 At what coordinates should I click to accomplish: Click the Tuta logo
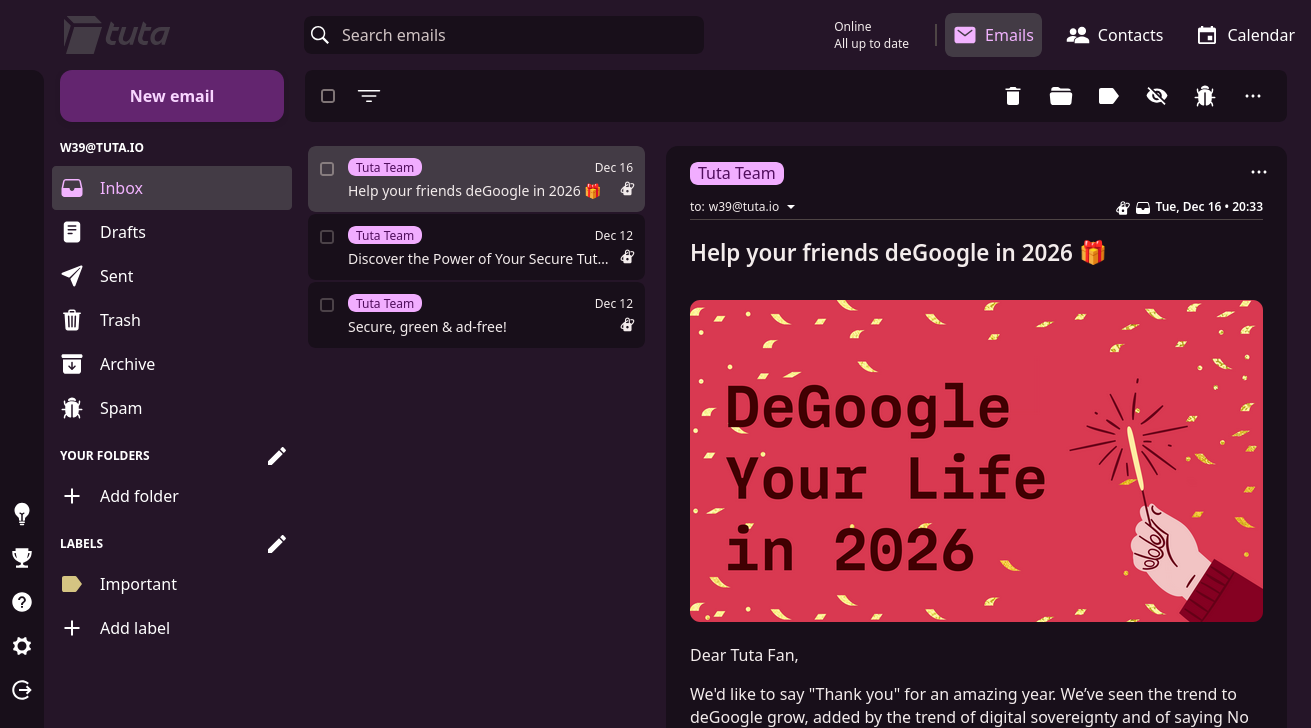click(x=117, y=35)
